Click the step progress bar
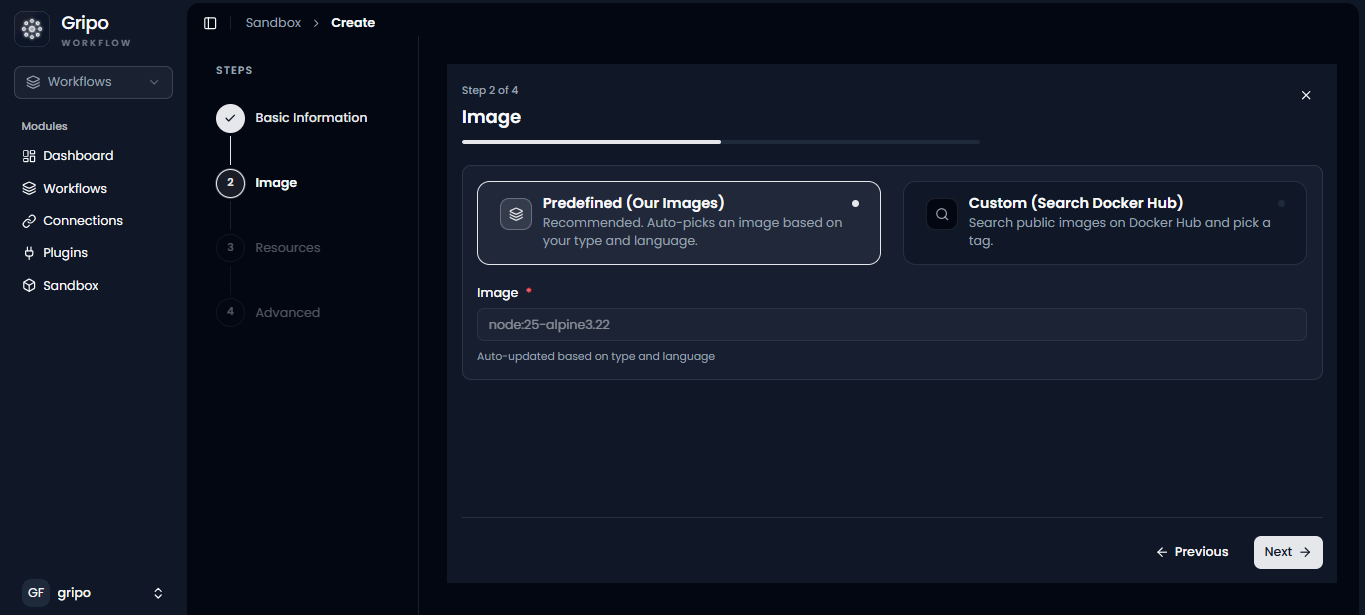Viewport: 1365px width, 615px height. point(721,142)
